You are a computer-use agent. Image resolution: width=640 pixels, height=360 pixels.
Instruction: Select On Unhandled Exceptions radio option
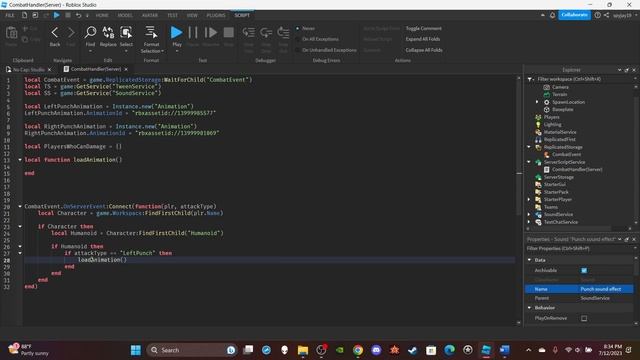click(298, 50)
